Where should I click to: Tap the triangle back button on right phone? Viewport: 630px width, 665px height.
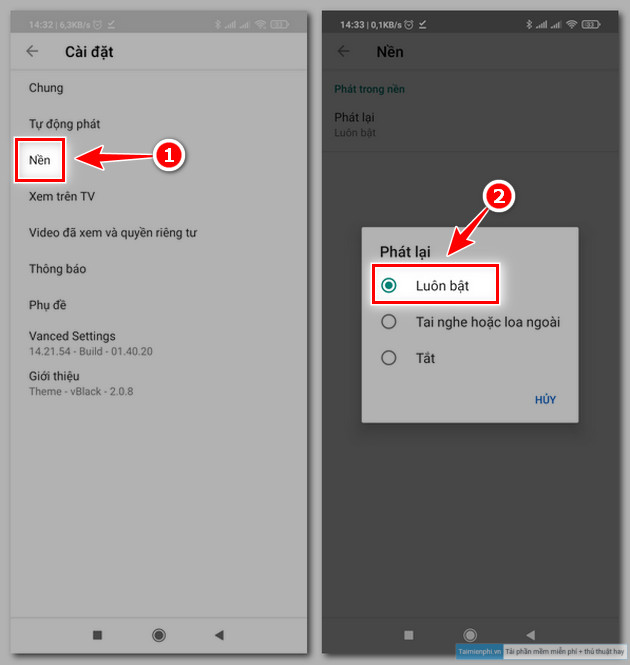point(530,635)
